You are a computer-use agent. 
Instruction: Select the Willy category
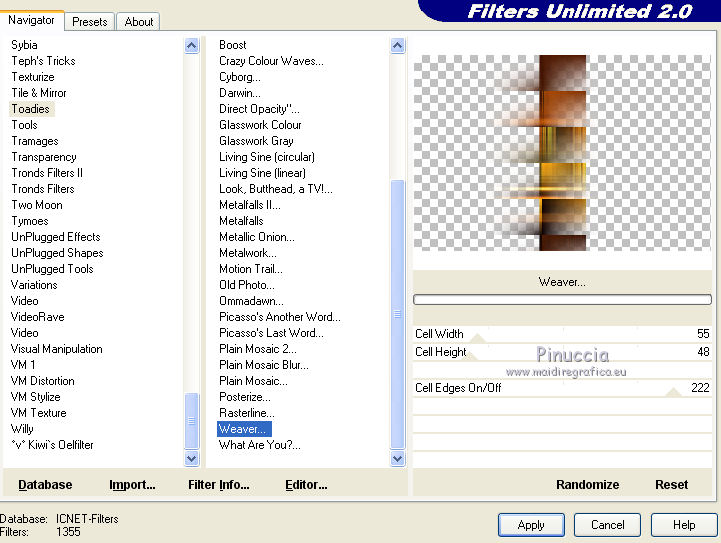coord(22,429)
